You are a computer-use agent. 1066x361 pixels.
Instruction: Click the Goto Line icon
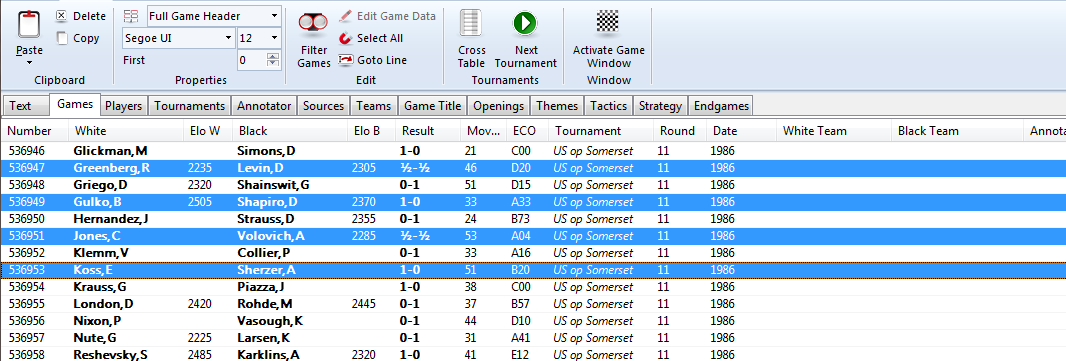tap(346, 60)
